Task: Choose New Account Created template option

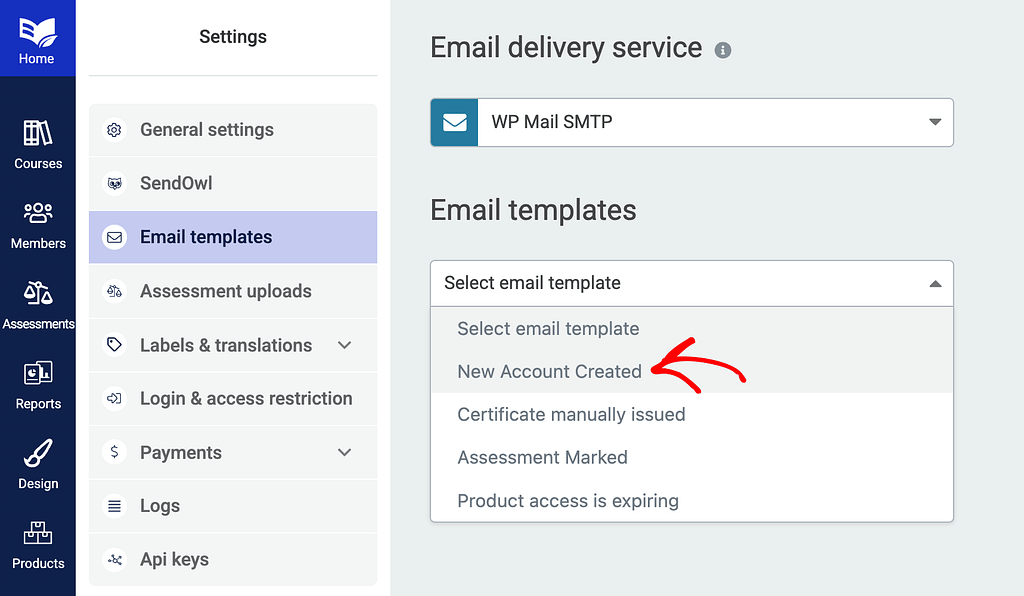Action: [x=549, y=371]
